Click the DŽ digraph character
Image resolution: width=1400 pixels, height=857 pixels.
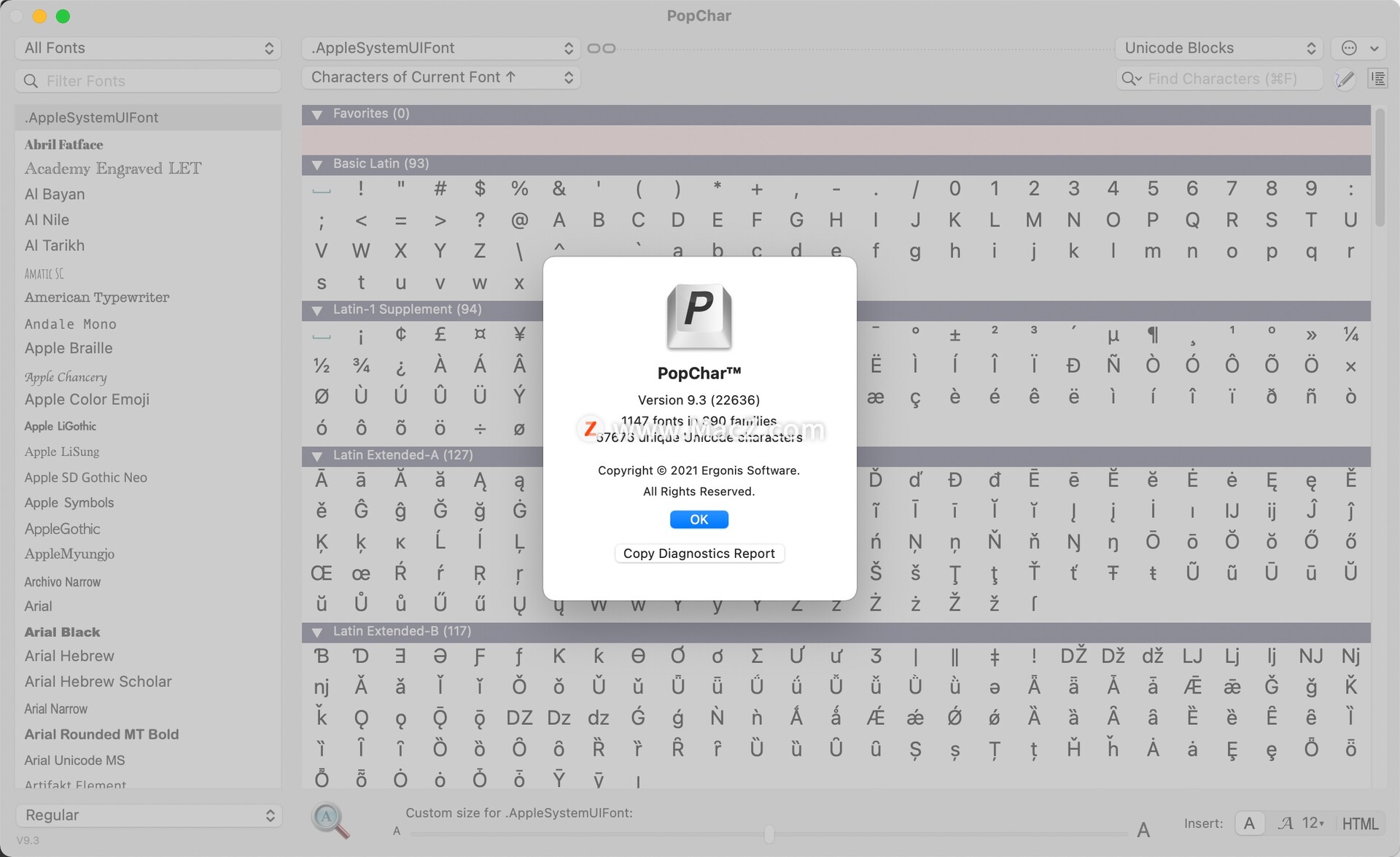(1073, 656)
